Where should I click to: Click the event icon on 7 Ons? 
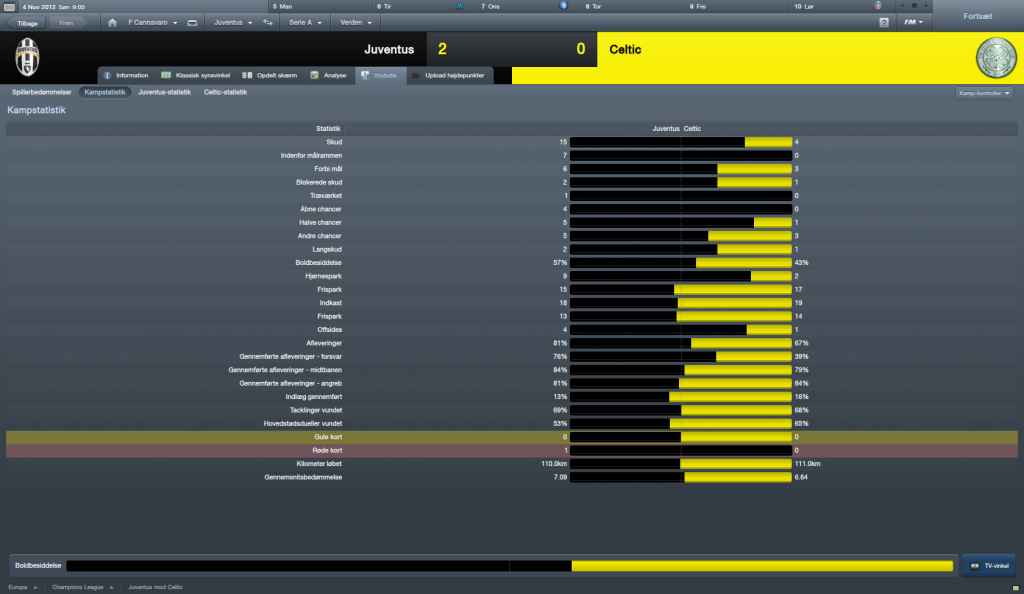[563, 6]
